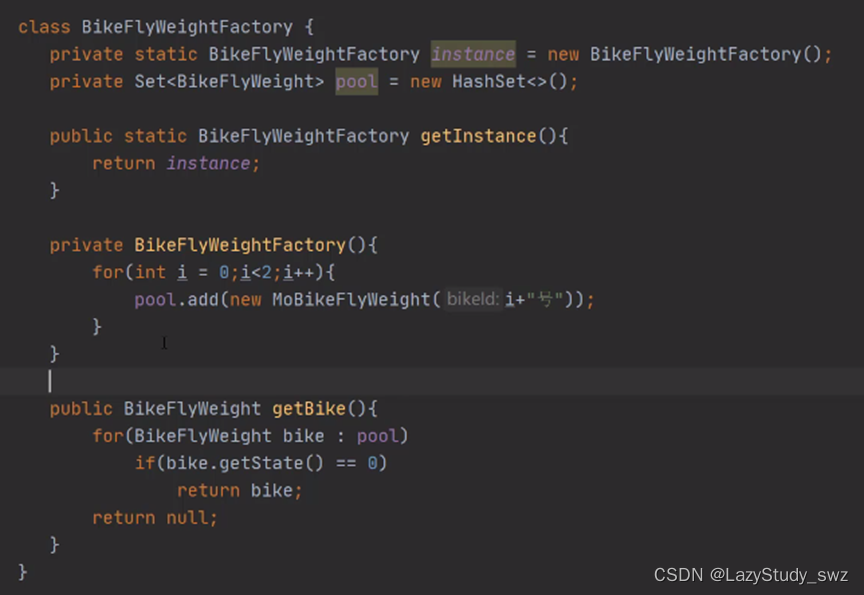Click the private constructor BikeFlyWeightFactory name
The image size is (864, 595).
coord(240,245)
